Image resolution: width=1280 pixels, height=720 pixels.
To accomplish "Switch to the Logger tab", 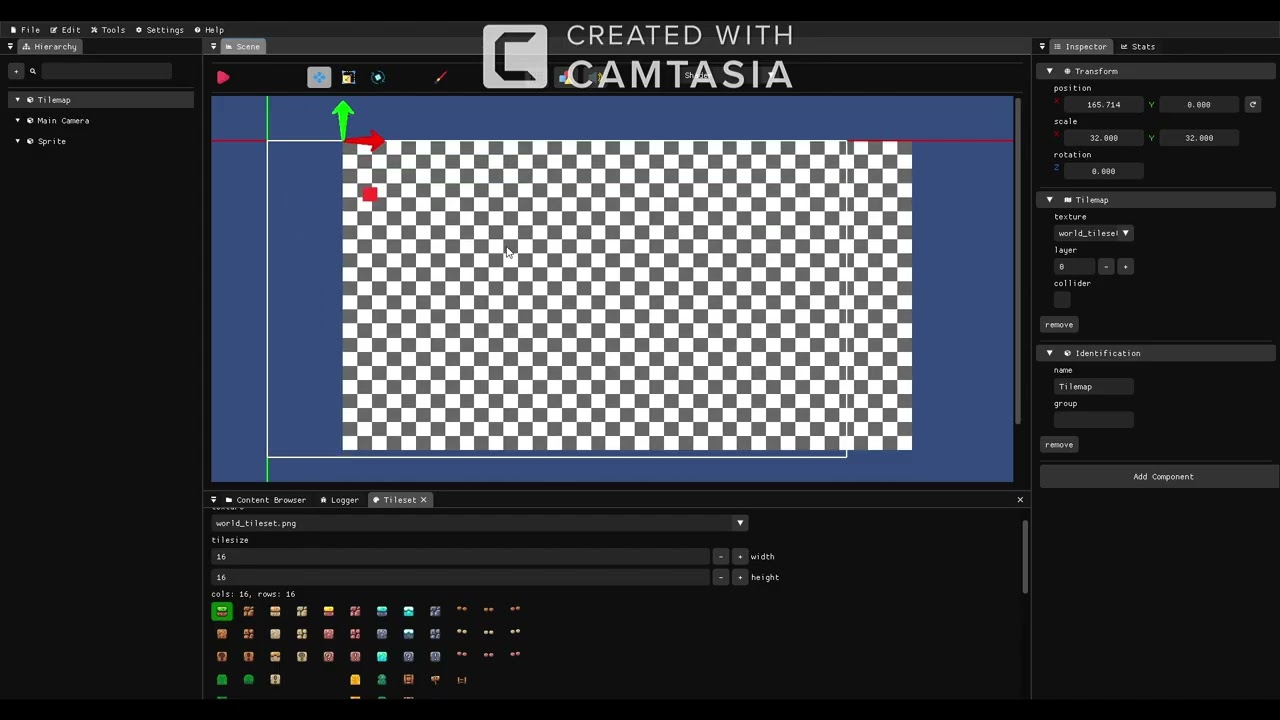I will click(339, 500).
